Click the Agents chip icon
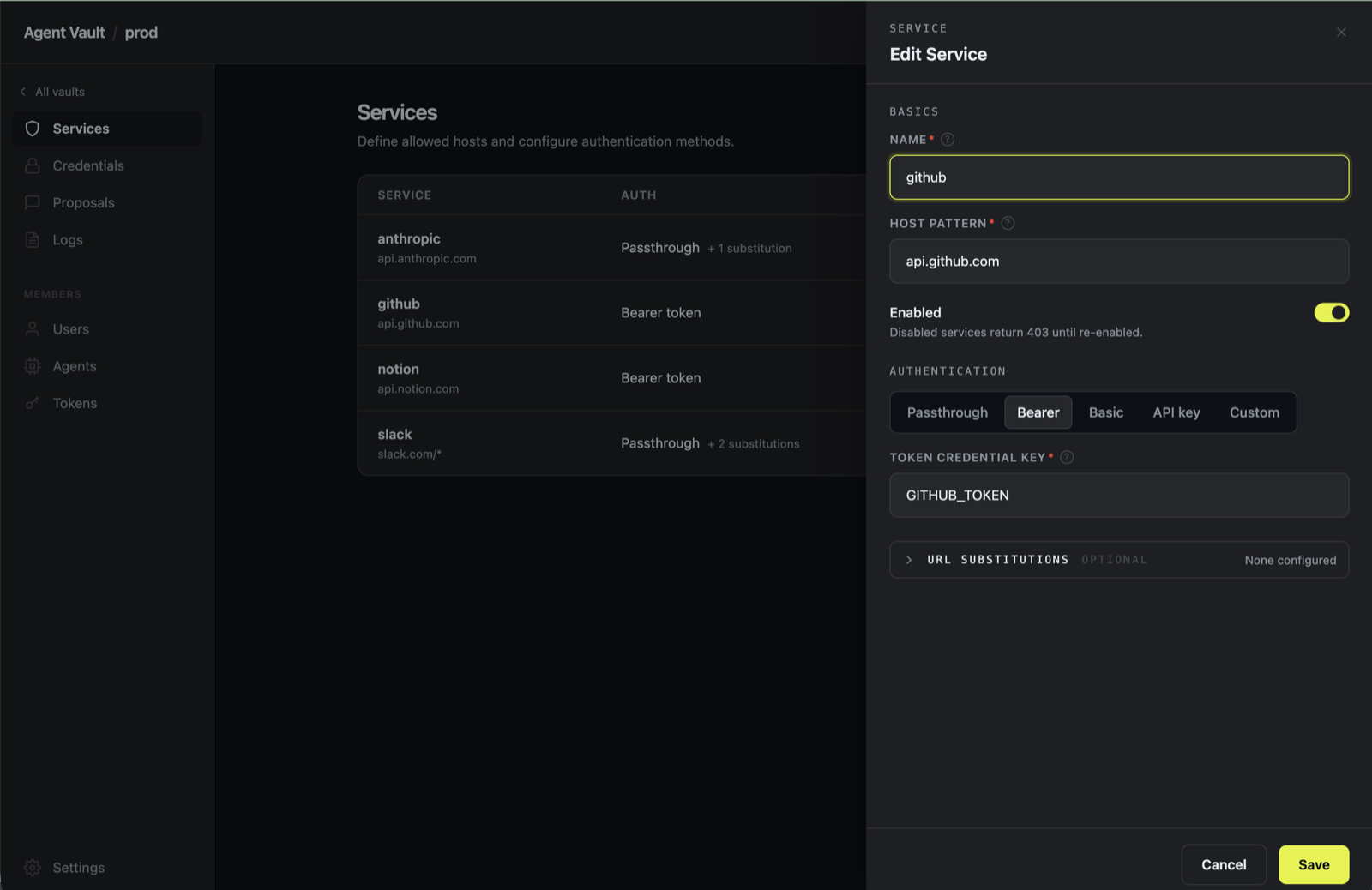The height and width of the screenshot is (890, 1372). pos(33,366)
